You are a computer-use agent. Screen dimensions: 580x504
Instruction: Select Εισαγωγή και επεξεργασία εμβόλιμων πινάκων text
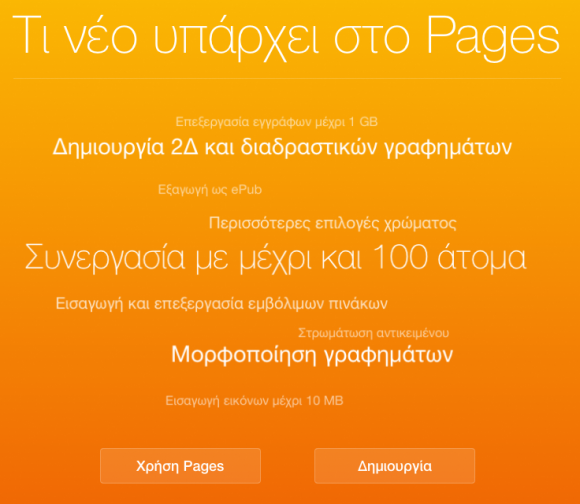[x=222, y=304]
